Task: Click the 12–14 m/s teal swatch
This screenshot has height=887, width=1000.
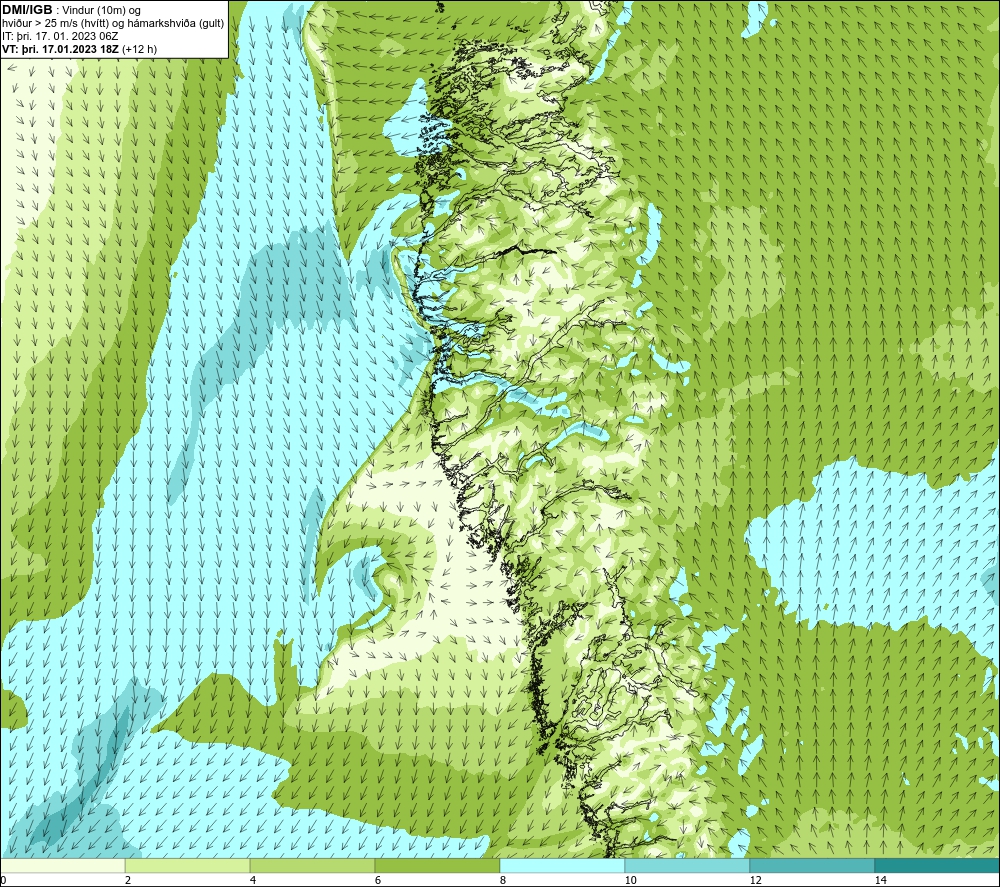Action: [812, 865]
